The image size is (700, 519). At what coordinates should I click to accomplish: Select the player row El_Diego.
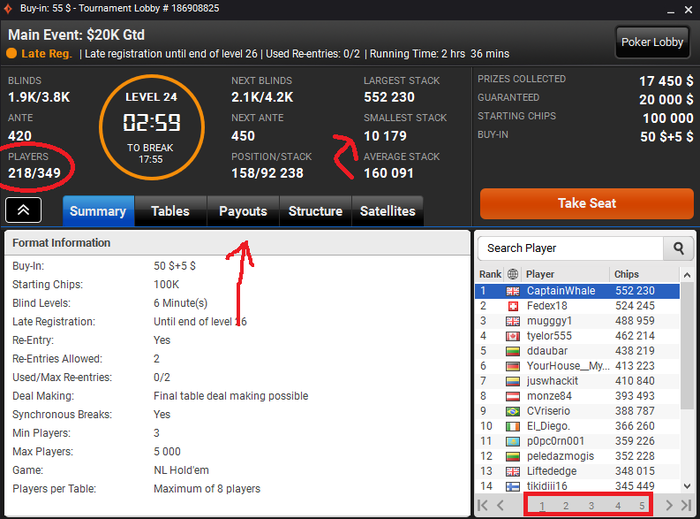578,426
